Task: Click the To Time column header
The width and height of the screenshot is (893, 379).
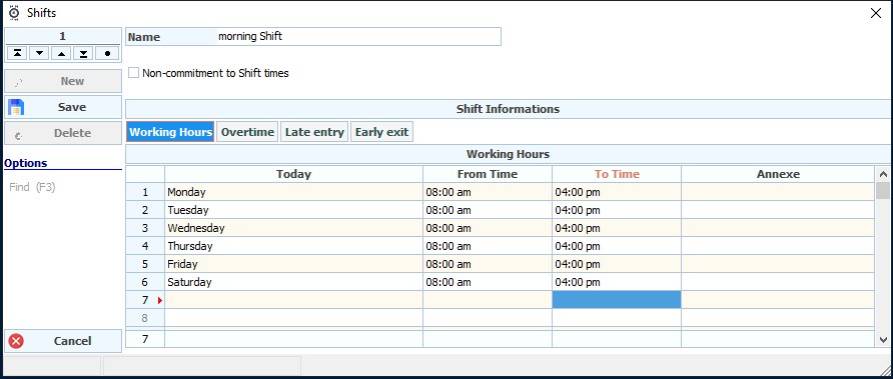Action: point(617,174)
